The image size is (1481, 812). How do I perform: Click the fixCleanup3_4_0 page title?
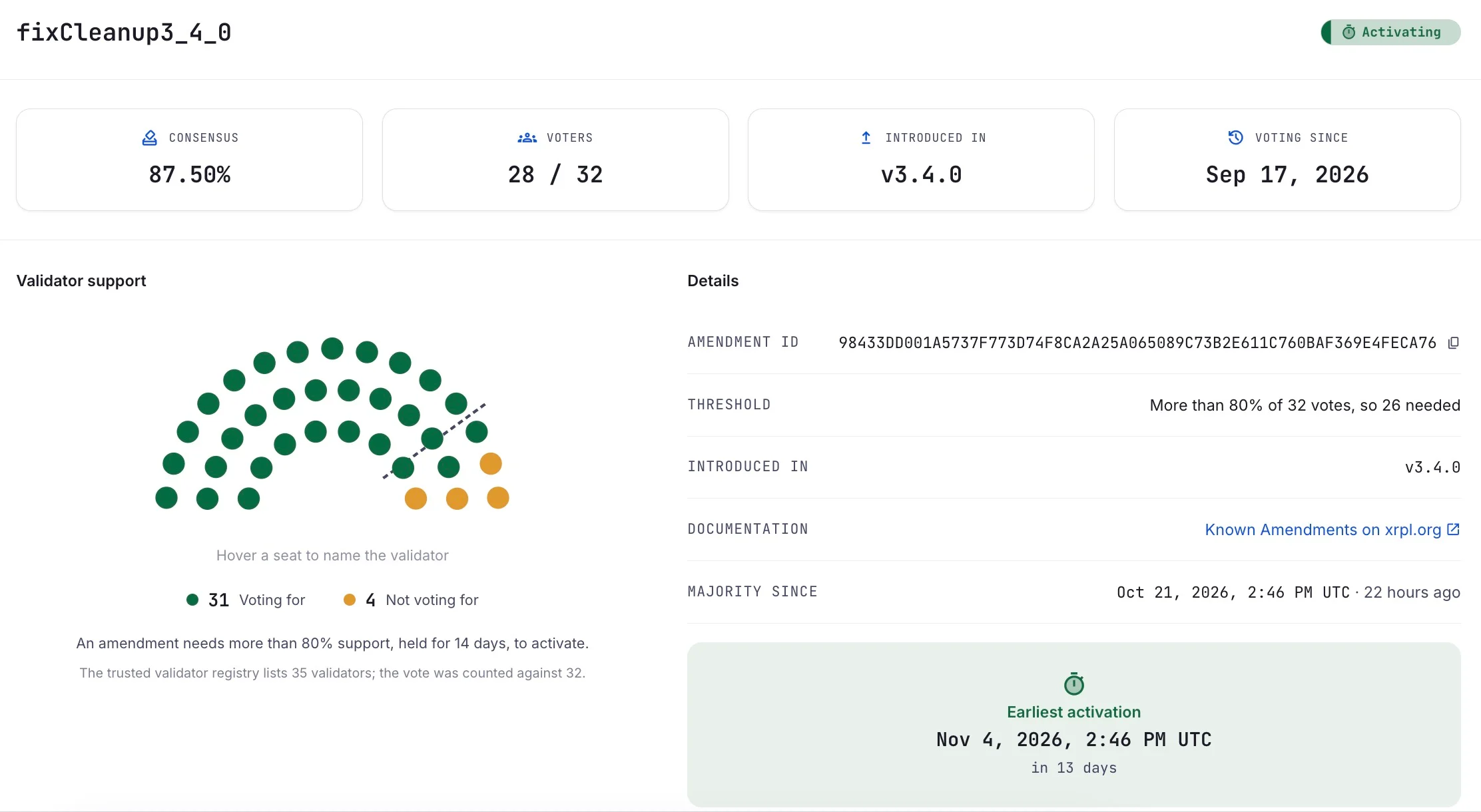124,33
